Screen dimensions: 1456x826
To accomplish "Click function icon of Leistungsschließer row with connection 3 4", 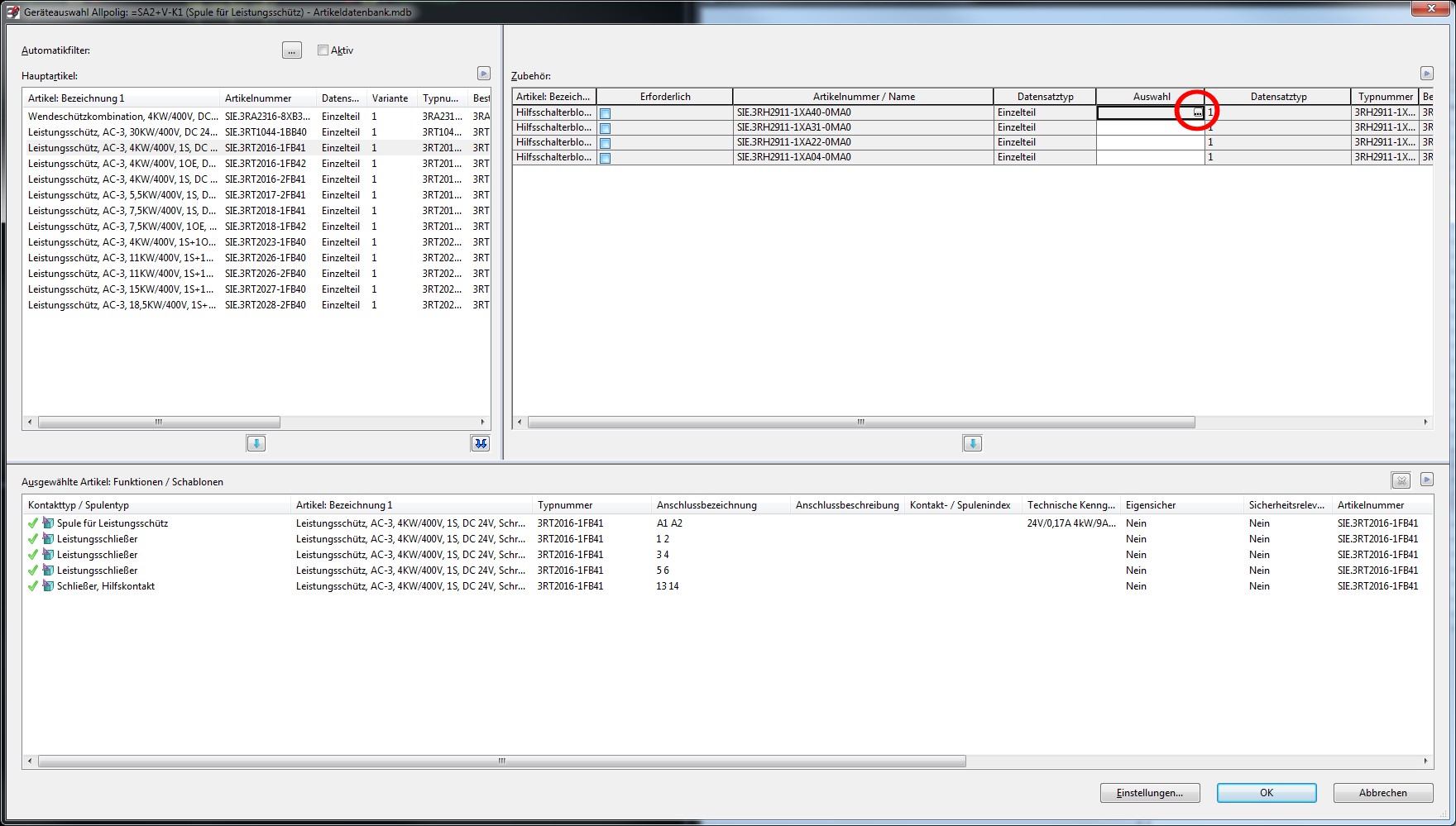I will [48, 555].
